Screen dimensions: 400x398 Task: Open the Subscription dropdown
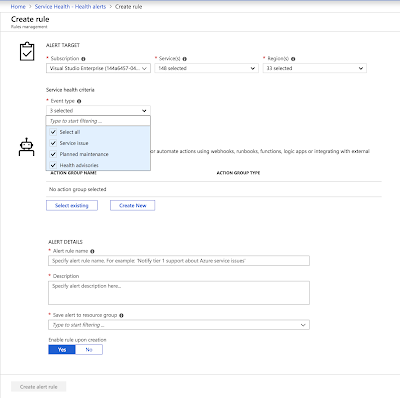point(98,68)
